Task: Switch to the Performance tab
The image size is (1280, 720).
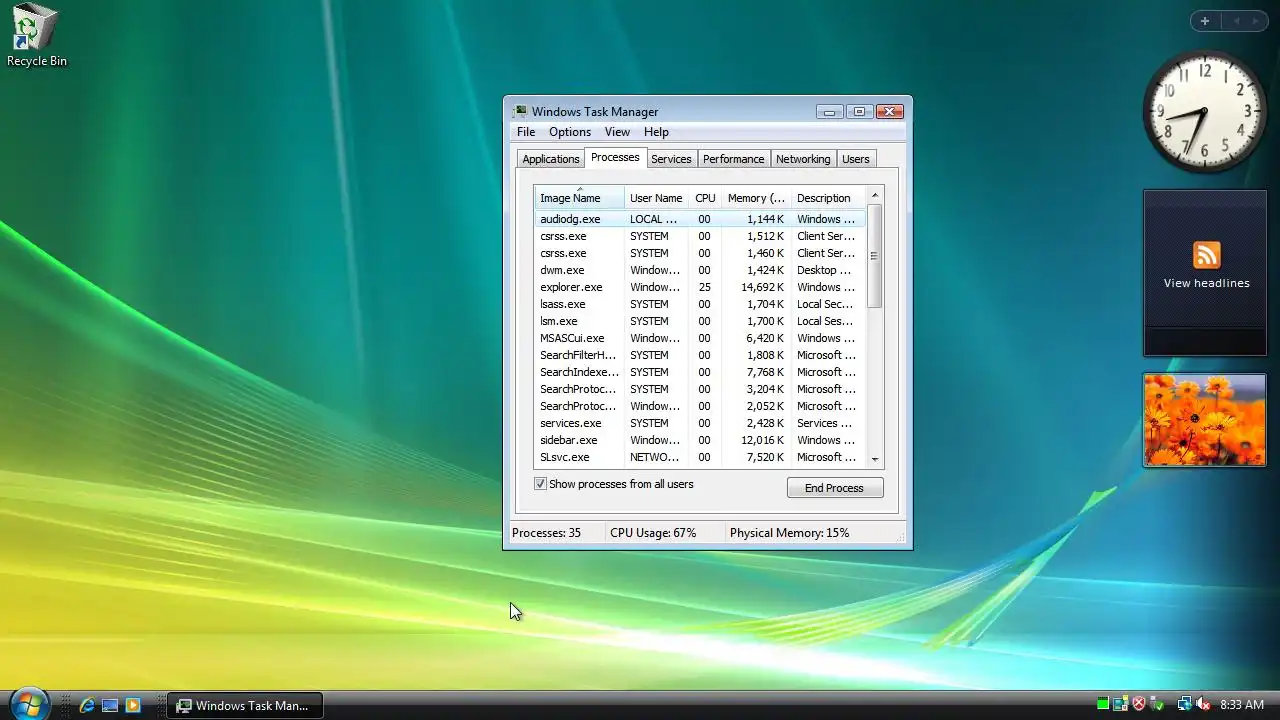Action: (x=733, y=159)
